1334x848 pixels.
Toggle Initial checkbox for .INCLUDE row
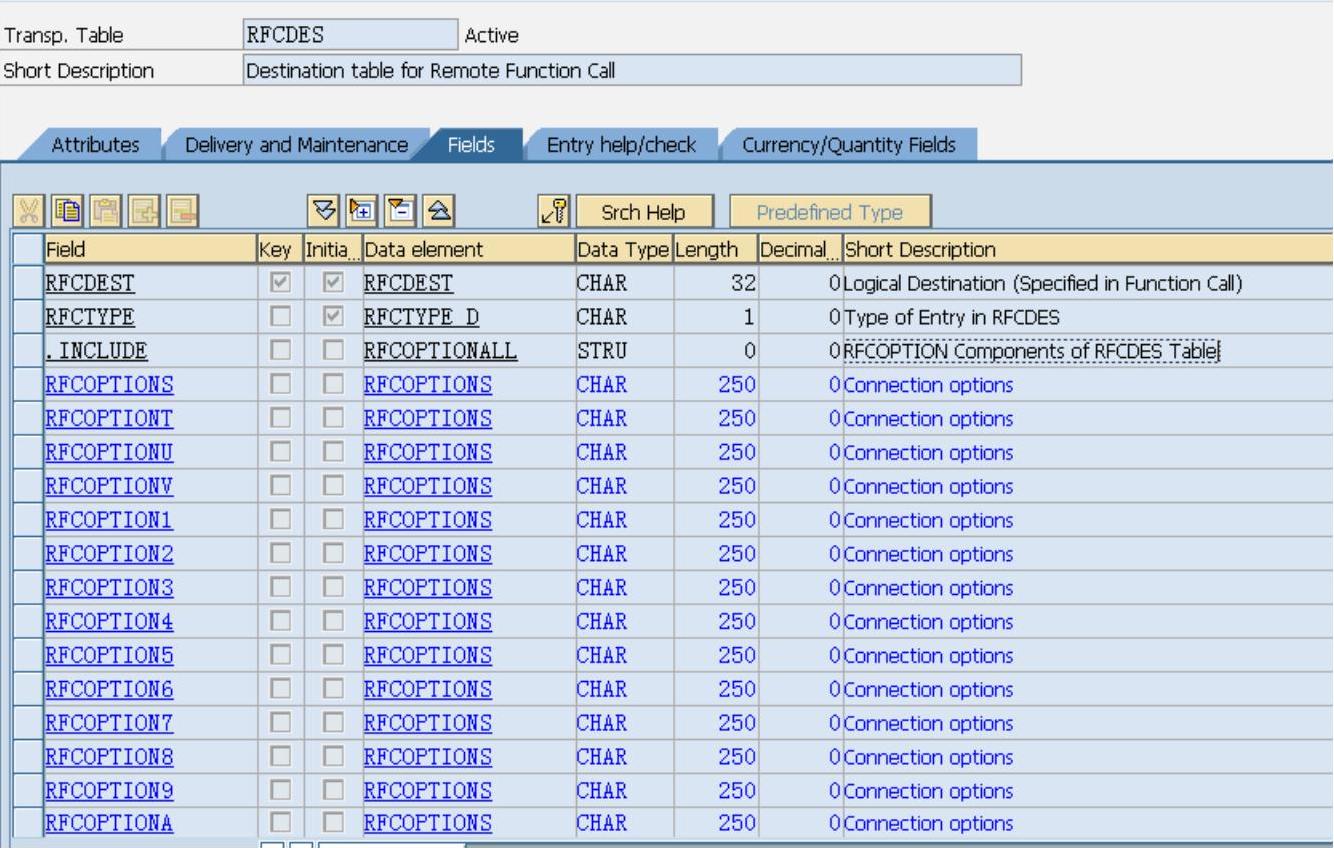coord(333,351)
